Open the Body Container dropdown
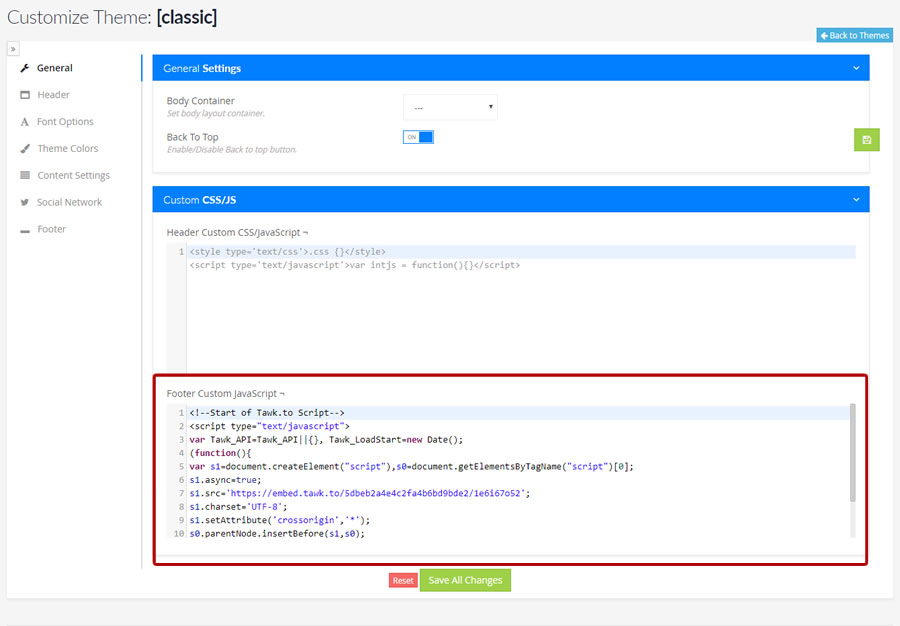This screenshot has height=626, width=900. point(450,107)
